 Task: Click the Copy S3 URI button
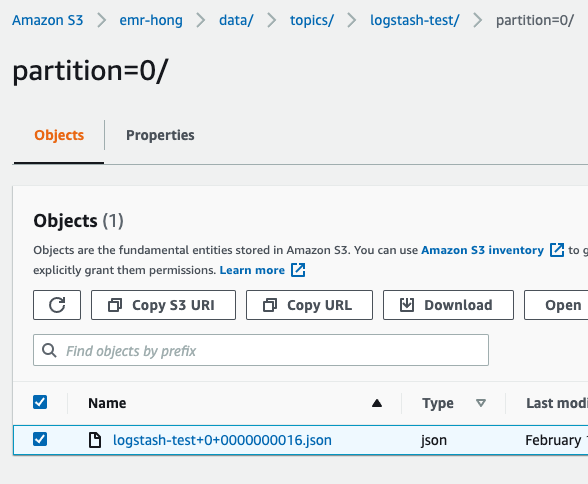(164, 305)
